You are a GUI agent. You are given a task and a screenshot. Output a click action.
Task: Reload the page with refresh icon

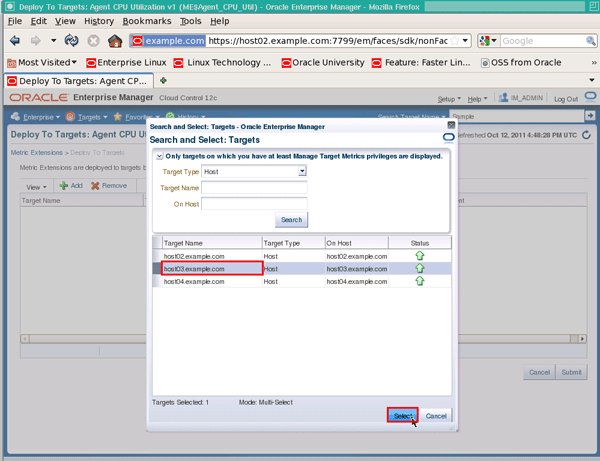point(72,40)
